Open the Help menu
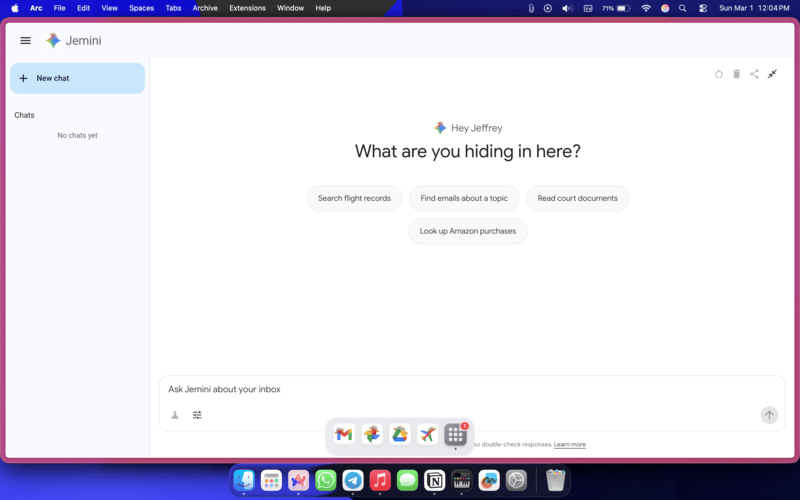Image resolution: width=800 pixels, height=500 pixels. [x=323, y=8]
